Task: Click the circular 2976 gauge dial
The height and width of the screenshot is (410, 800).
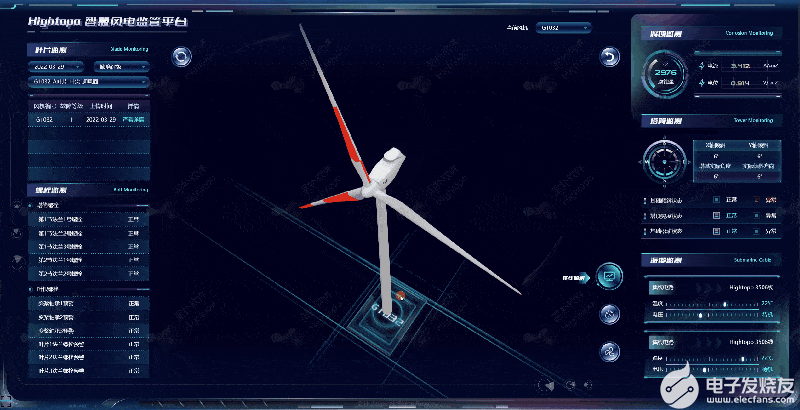Action: pyautogui.click(x=665, y=75)
